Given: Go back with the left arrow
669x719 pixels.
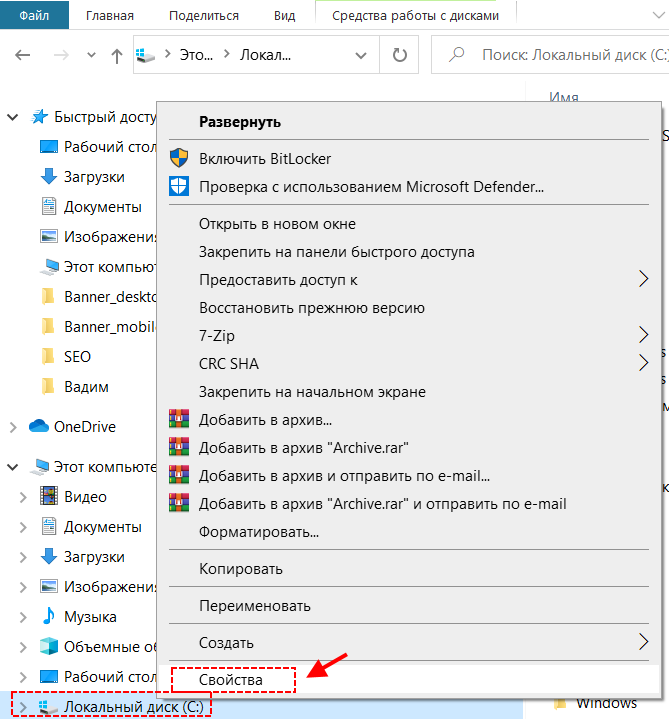Looking at the screenshot, I should (22, 55).
